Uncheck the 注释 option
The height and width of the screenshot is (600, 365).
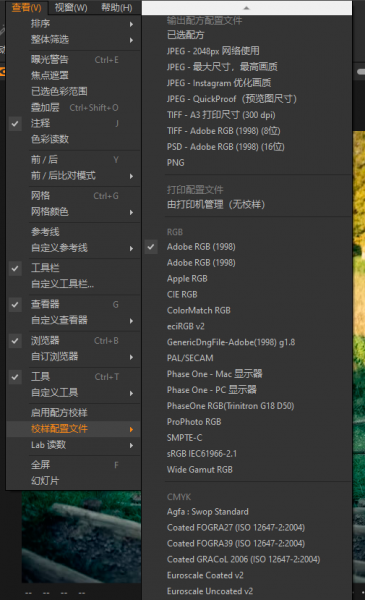click(74, 123)
